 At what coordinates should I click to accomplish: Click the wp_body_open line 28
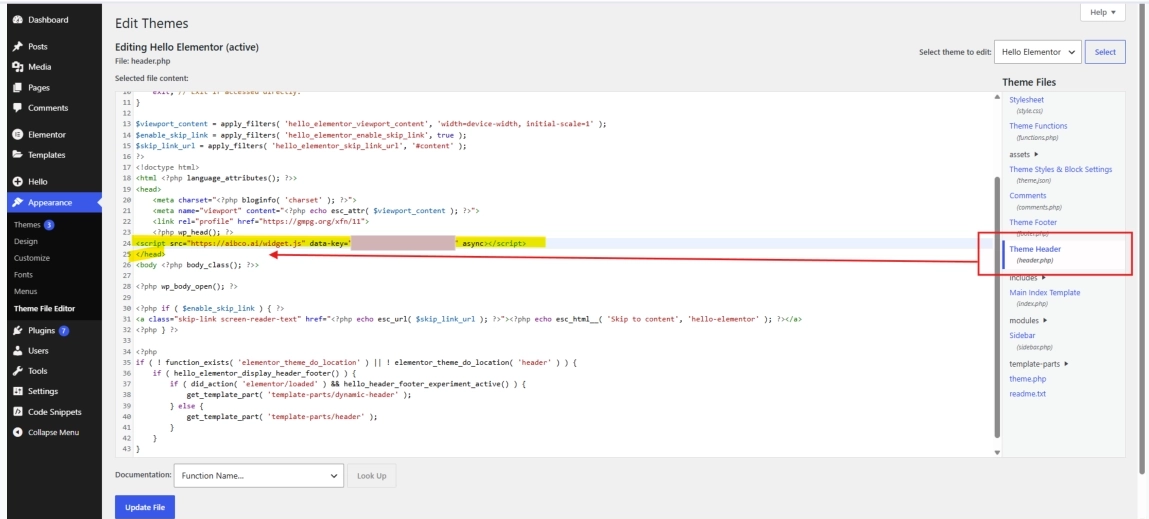(x=186, y=287)
